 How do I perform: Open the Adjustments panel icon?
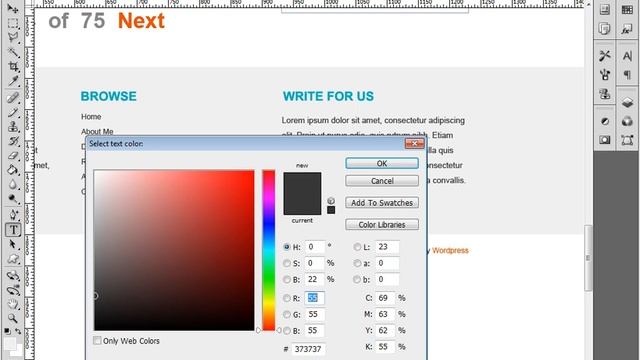[604, 122]
